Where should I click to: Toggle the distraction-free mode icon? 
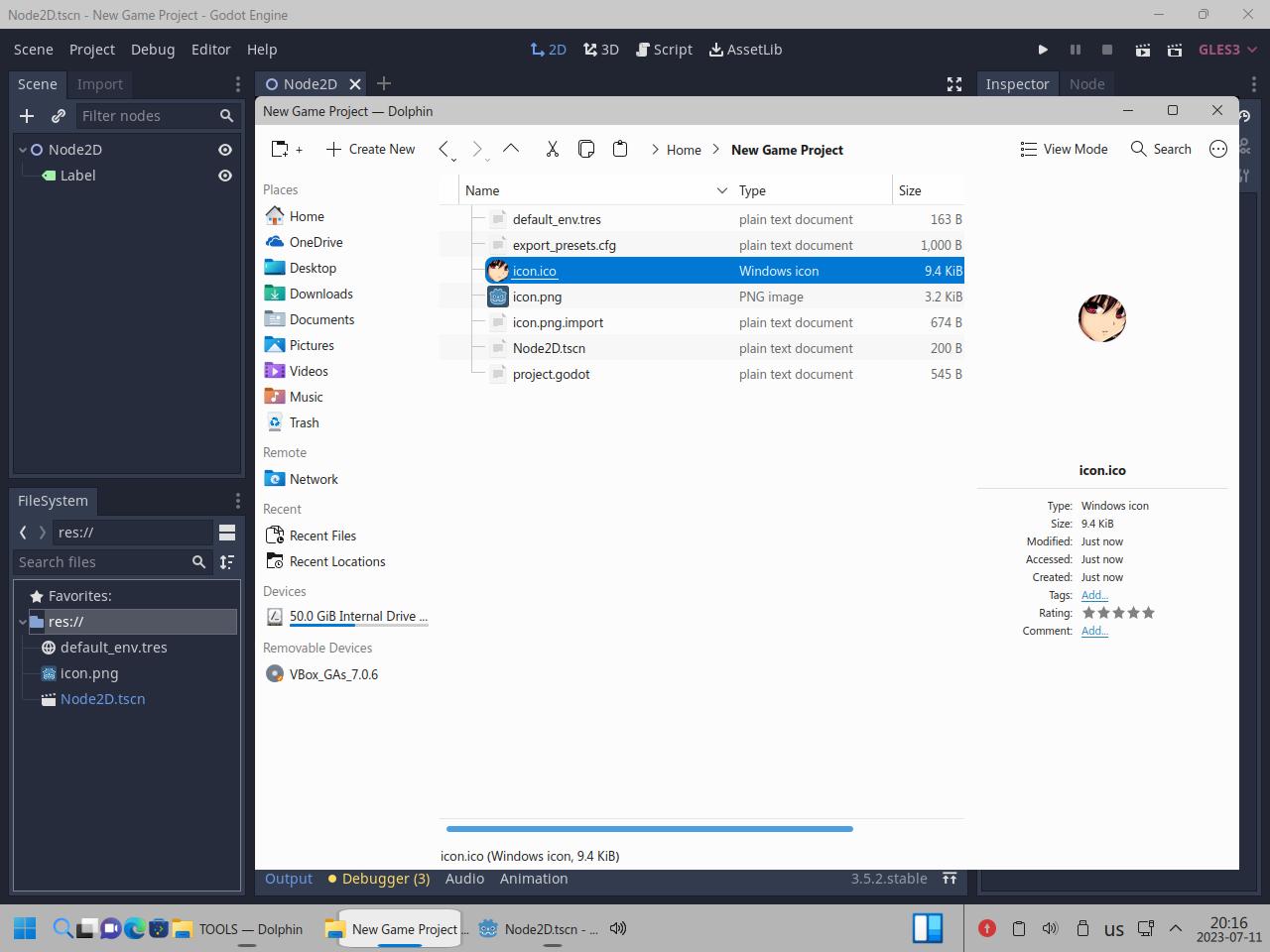point(954,84)
